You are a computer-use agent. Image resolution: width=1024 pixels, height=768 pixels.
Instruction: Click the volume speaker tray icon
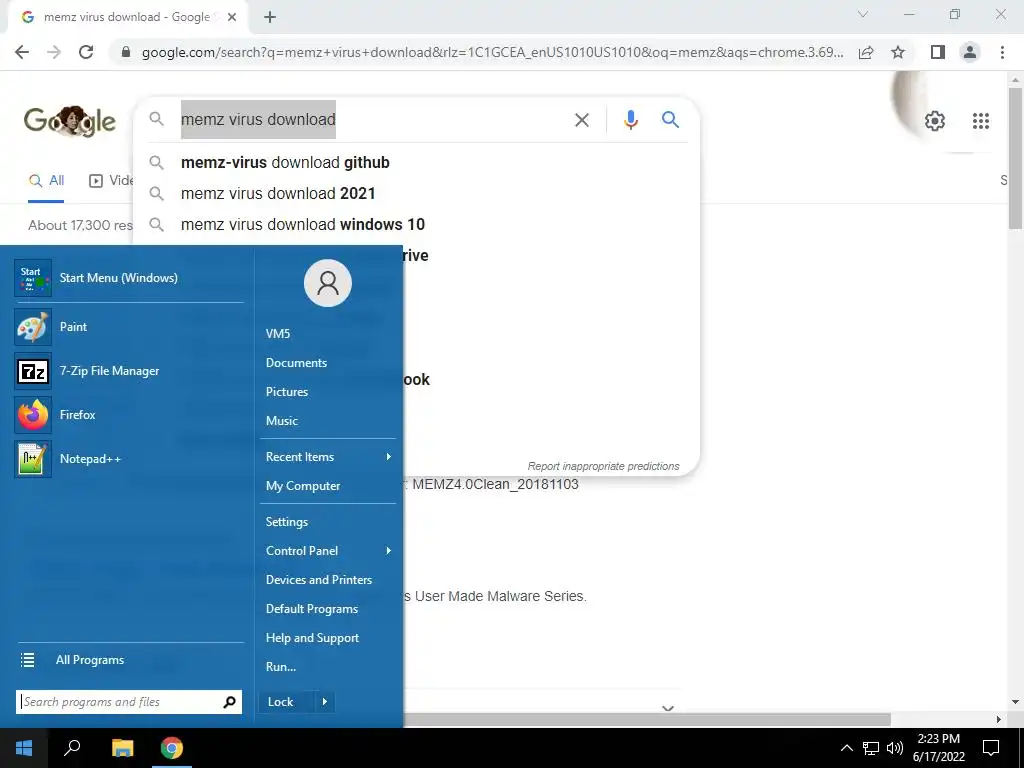pos(895,748)
